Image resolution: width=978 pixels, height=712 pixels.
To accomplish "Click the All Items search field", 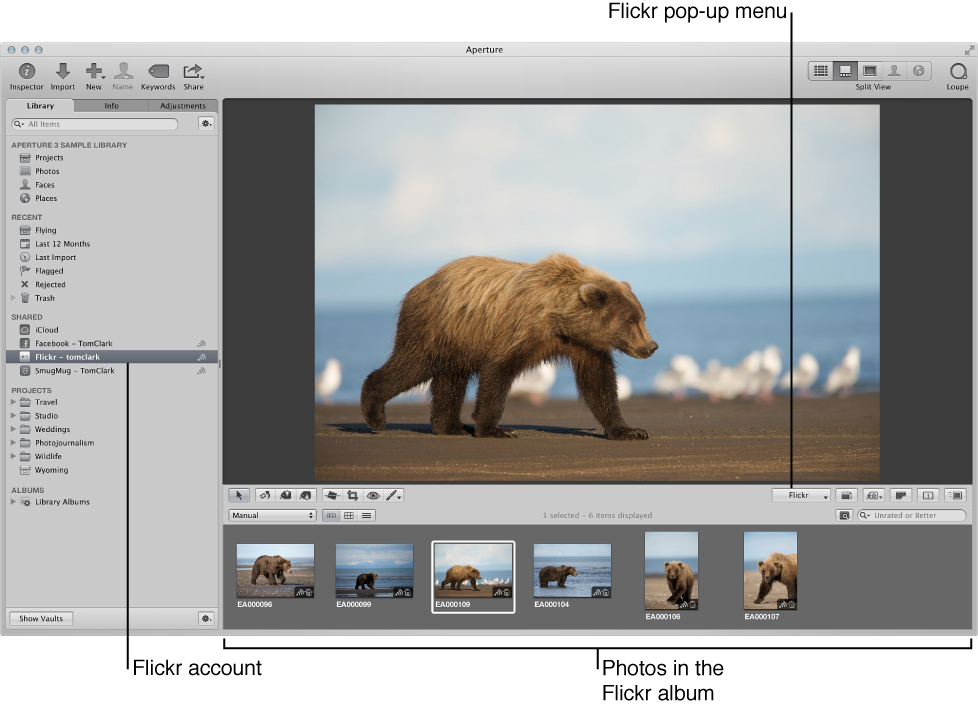I will pos(100,124).
